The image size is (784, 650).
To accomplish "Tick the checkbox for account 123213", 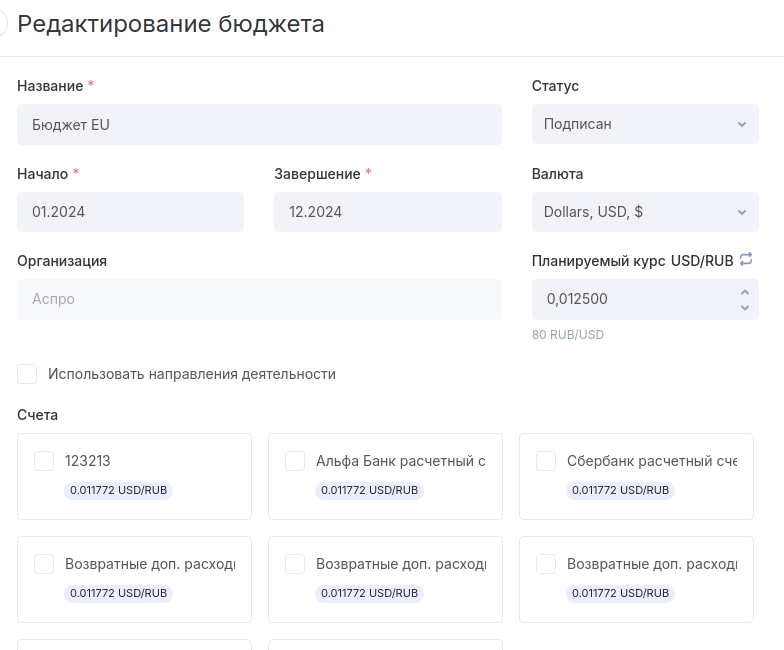I will (44, 461).
